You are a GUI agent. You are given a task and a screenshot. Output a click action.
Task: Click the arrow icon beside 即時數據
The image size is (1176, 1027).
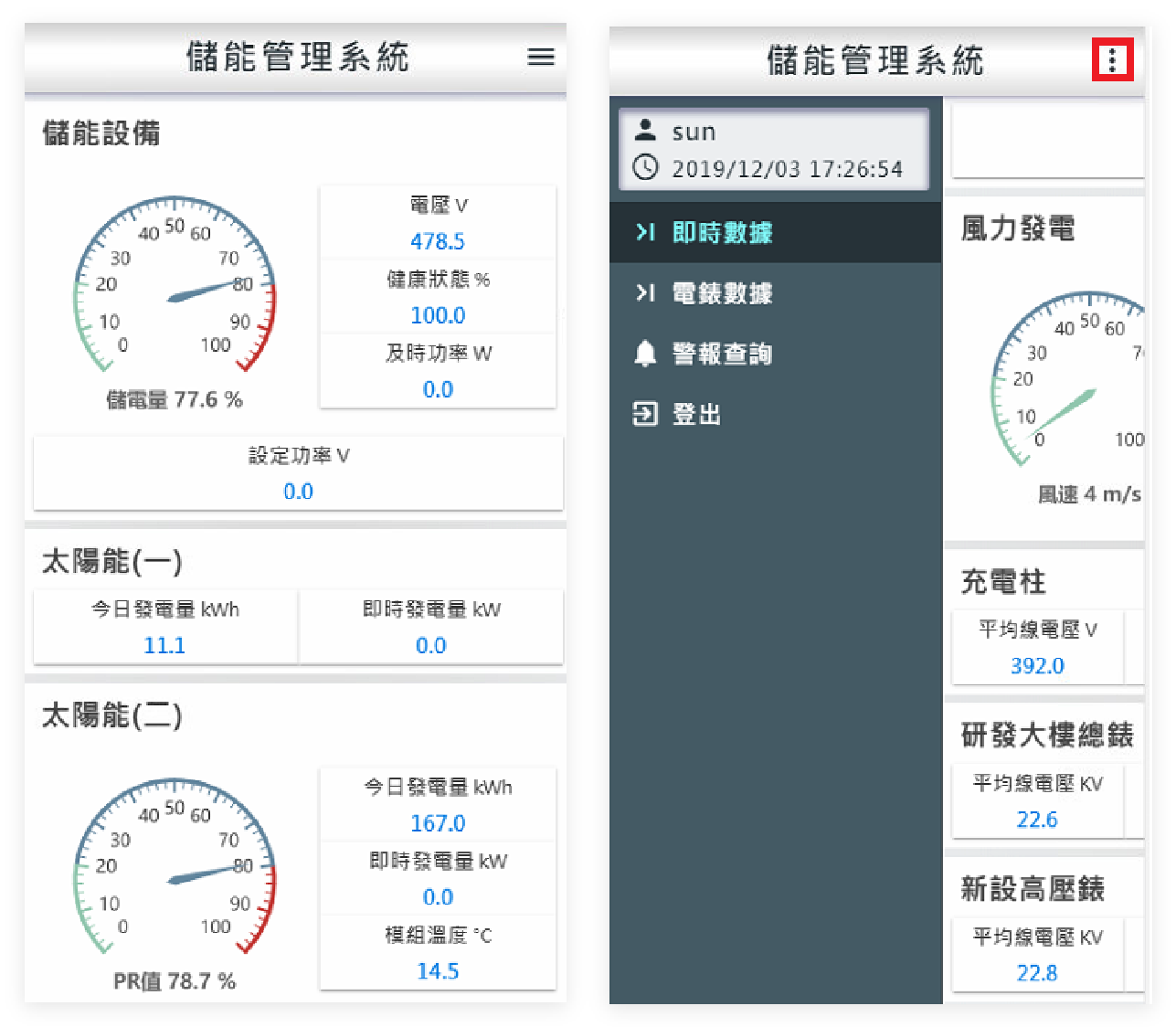[645, 232]
